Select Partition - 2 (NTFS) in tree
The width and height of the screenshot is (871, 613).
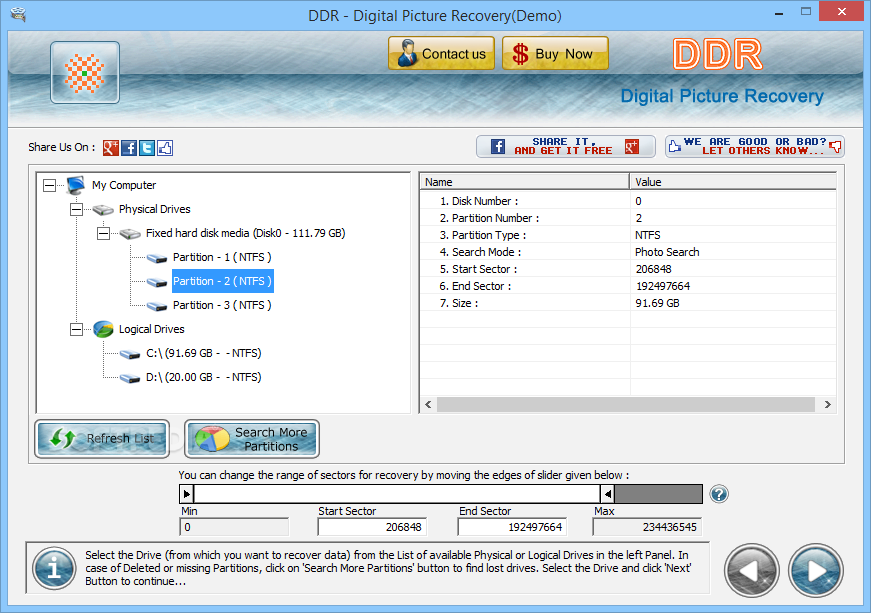222,281
